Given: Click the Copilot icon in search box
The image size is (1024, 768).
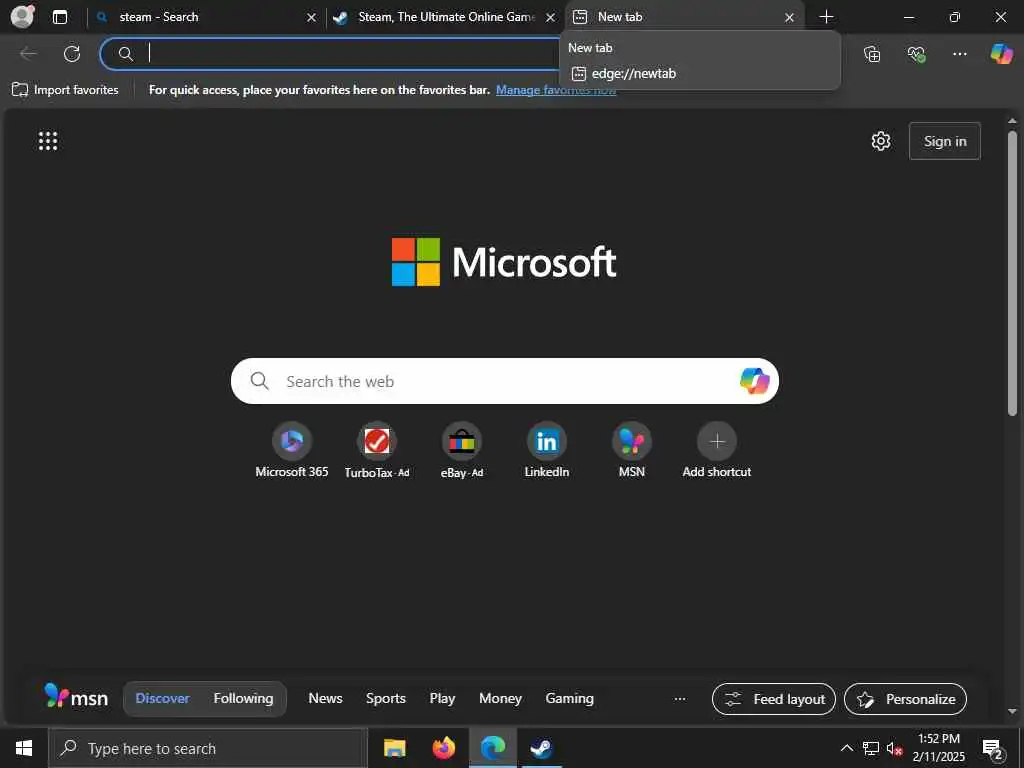Looking at the screenshot, I should coord(754,381).
